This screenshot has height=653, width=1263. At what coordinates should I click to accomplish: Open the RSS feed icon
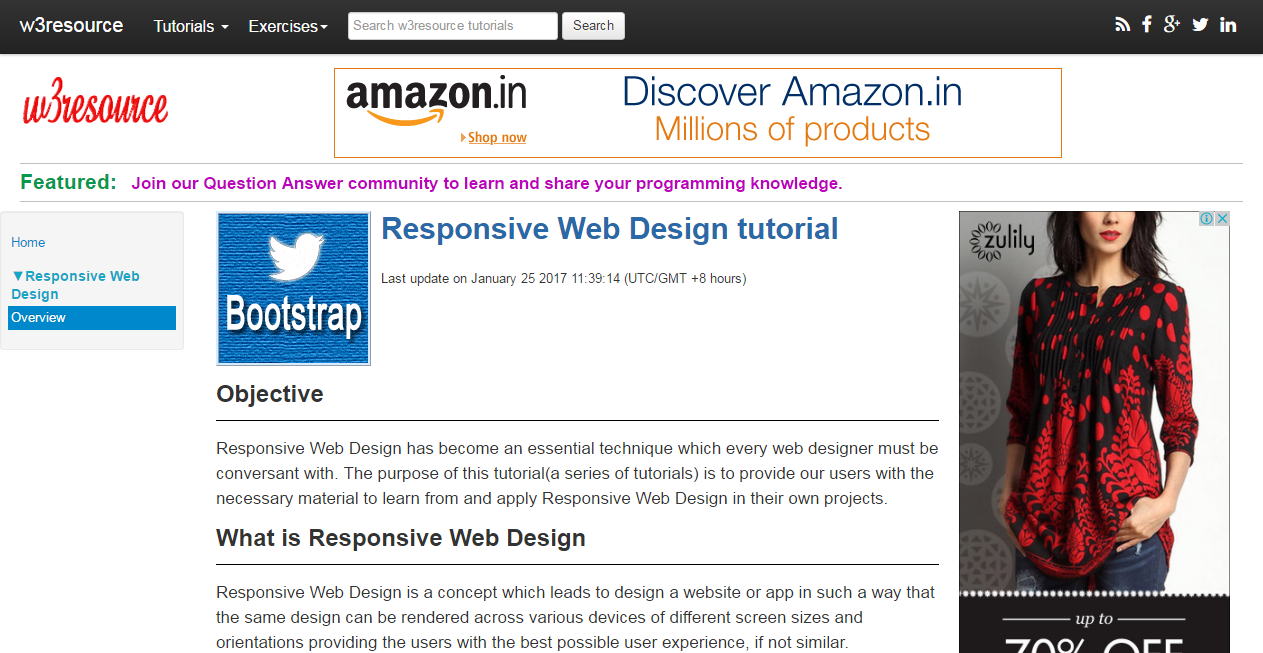click(1123, 25)
